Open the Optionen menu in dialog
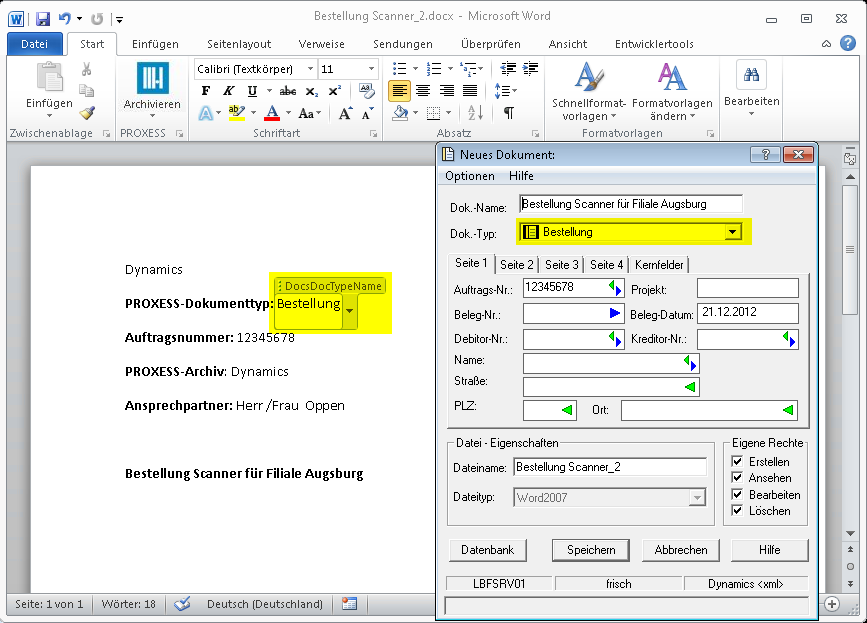Image resolution: width=867 pixels, height=623 pixels. click(x=470, y=176)
